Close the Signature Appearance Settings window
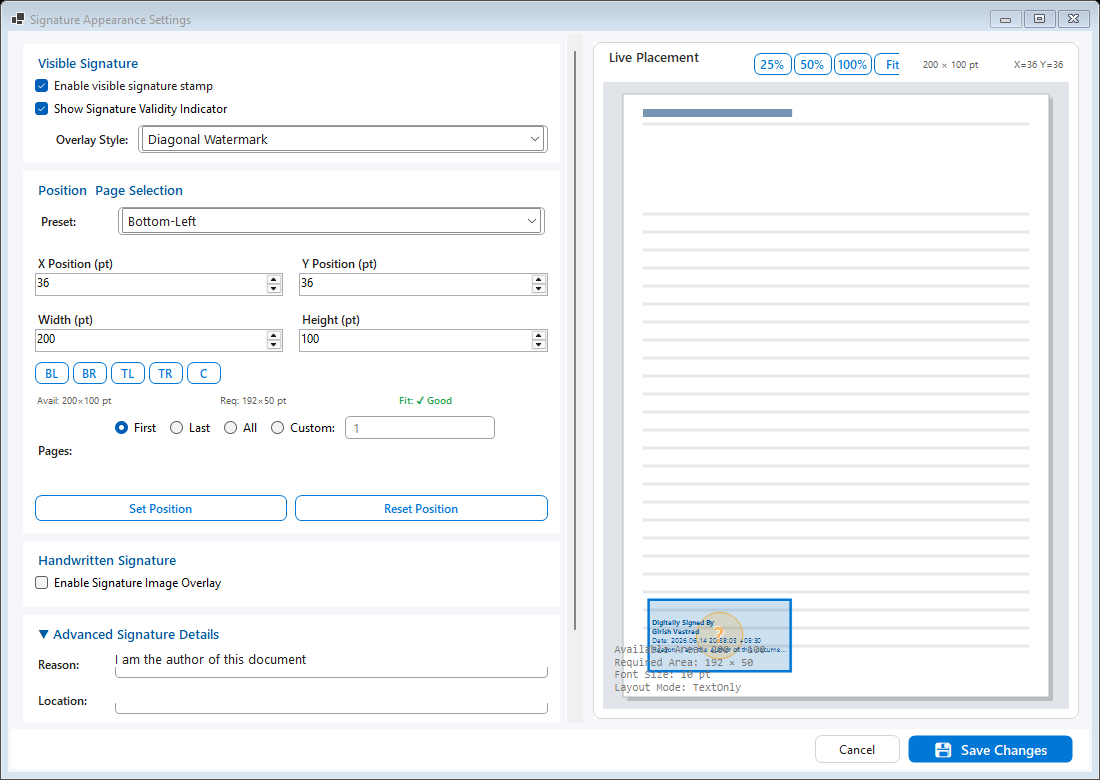The height and width of the screenshot is (780, 1100). coord(1073,19)
